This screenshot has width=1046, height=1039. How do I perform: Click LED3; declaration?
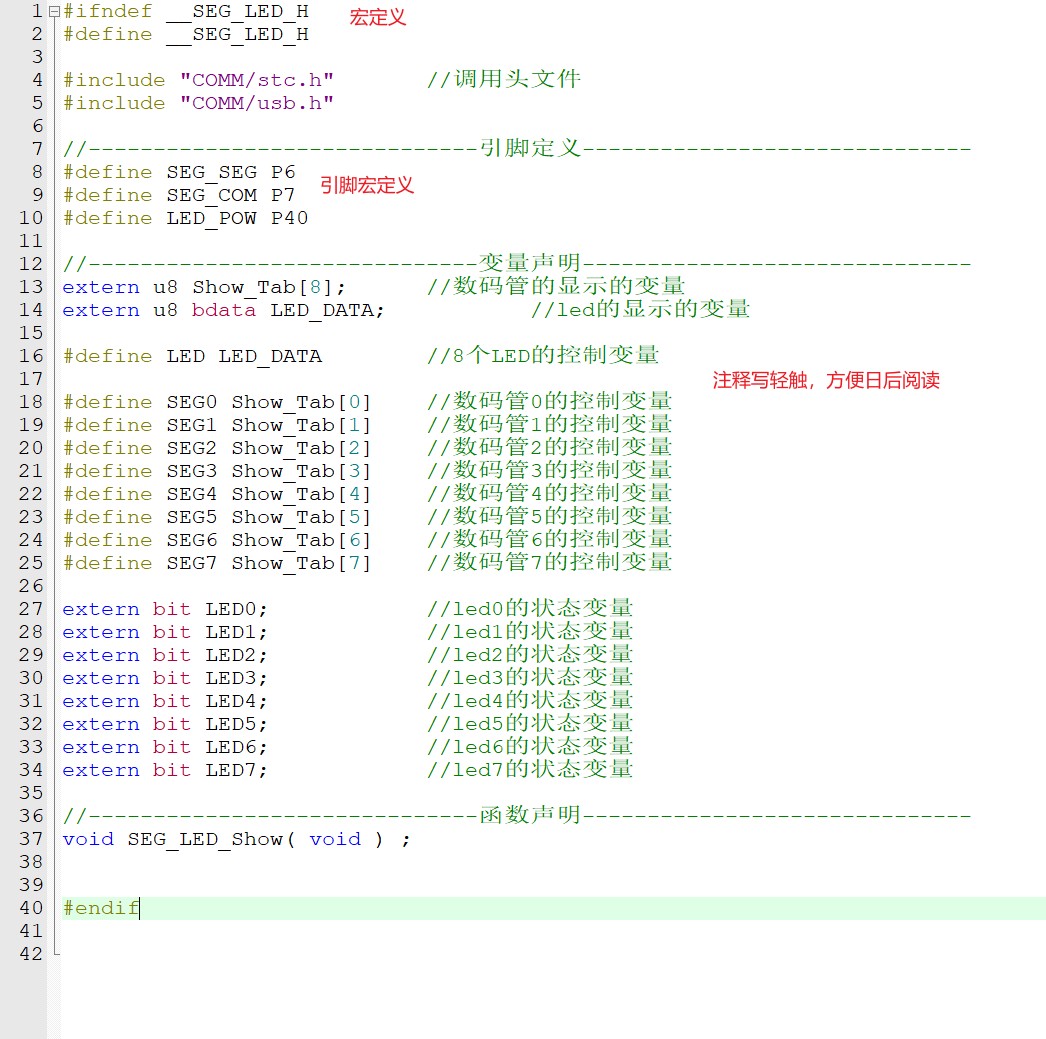[x=236, y=678]
